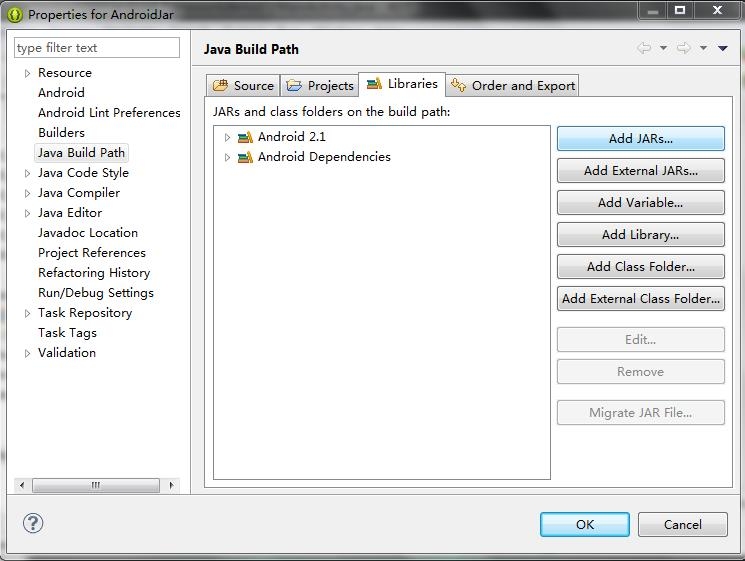Click the Migrate JAR File... button
The image size is (745, 561).
pyautogui.click(x=640, y=412)
